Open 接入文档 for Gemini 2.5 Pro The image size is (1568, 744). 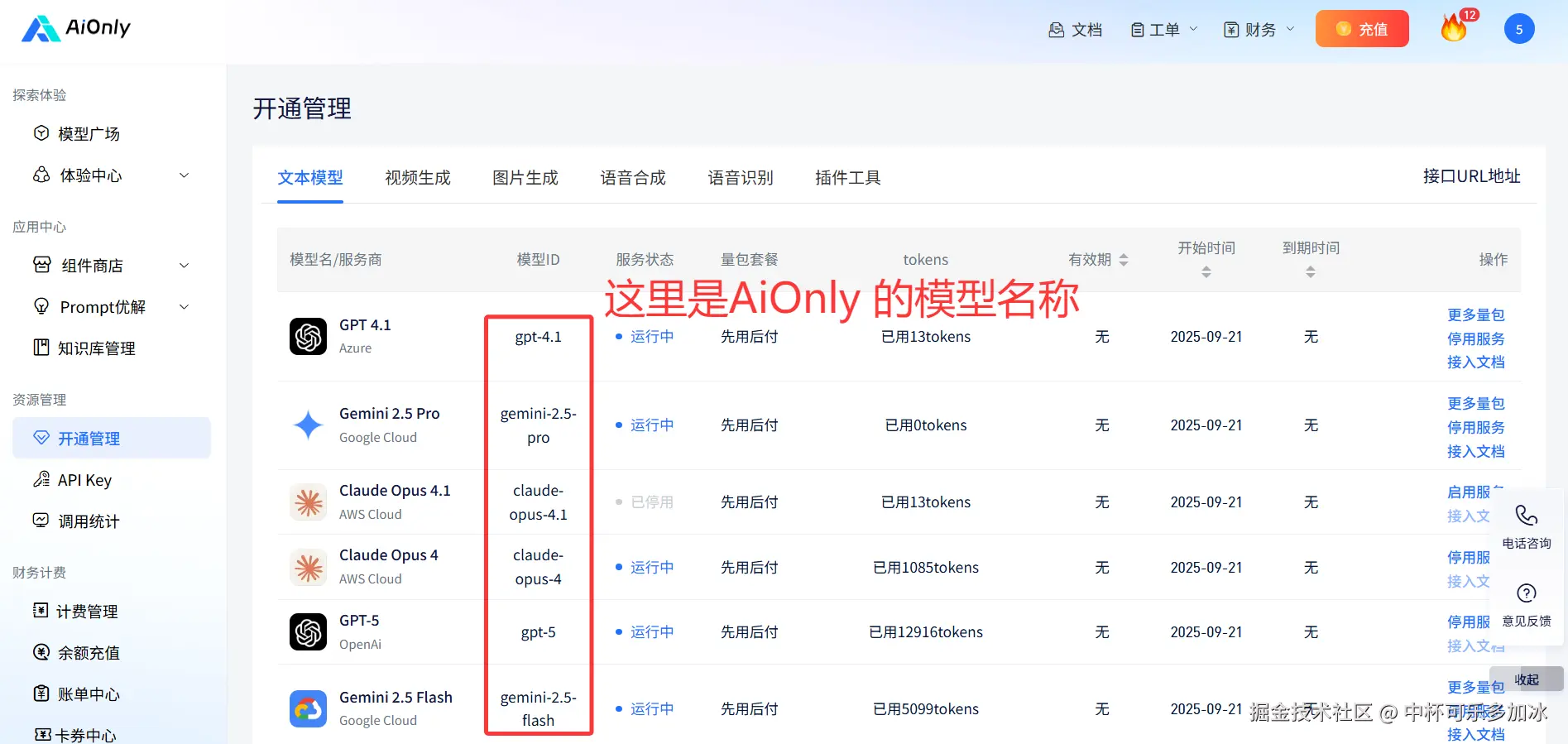point(1476,452)
